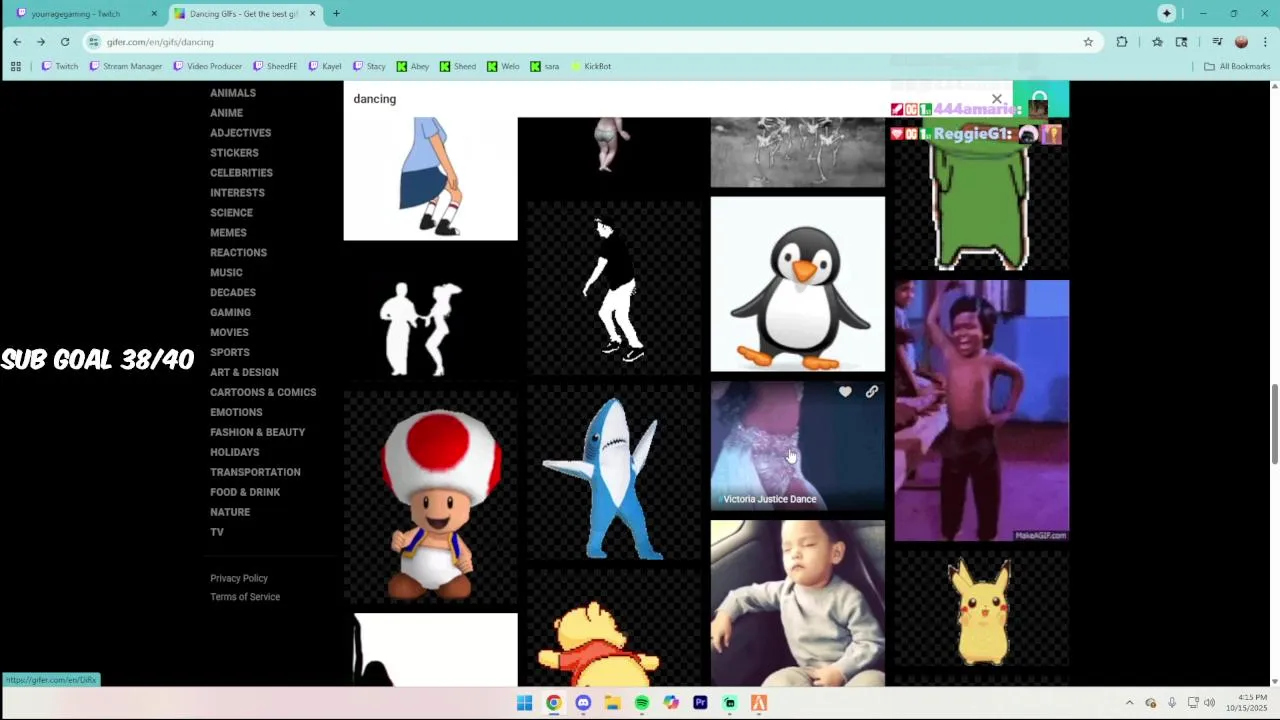This screenshot has width=1280, height=720.
Task: Browse the MEMES category
Action: coord(228,233)
